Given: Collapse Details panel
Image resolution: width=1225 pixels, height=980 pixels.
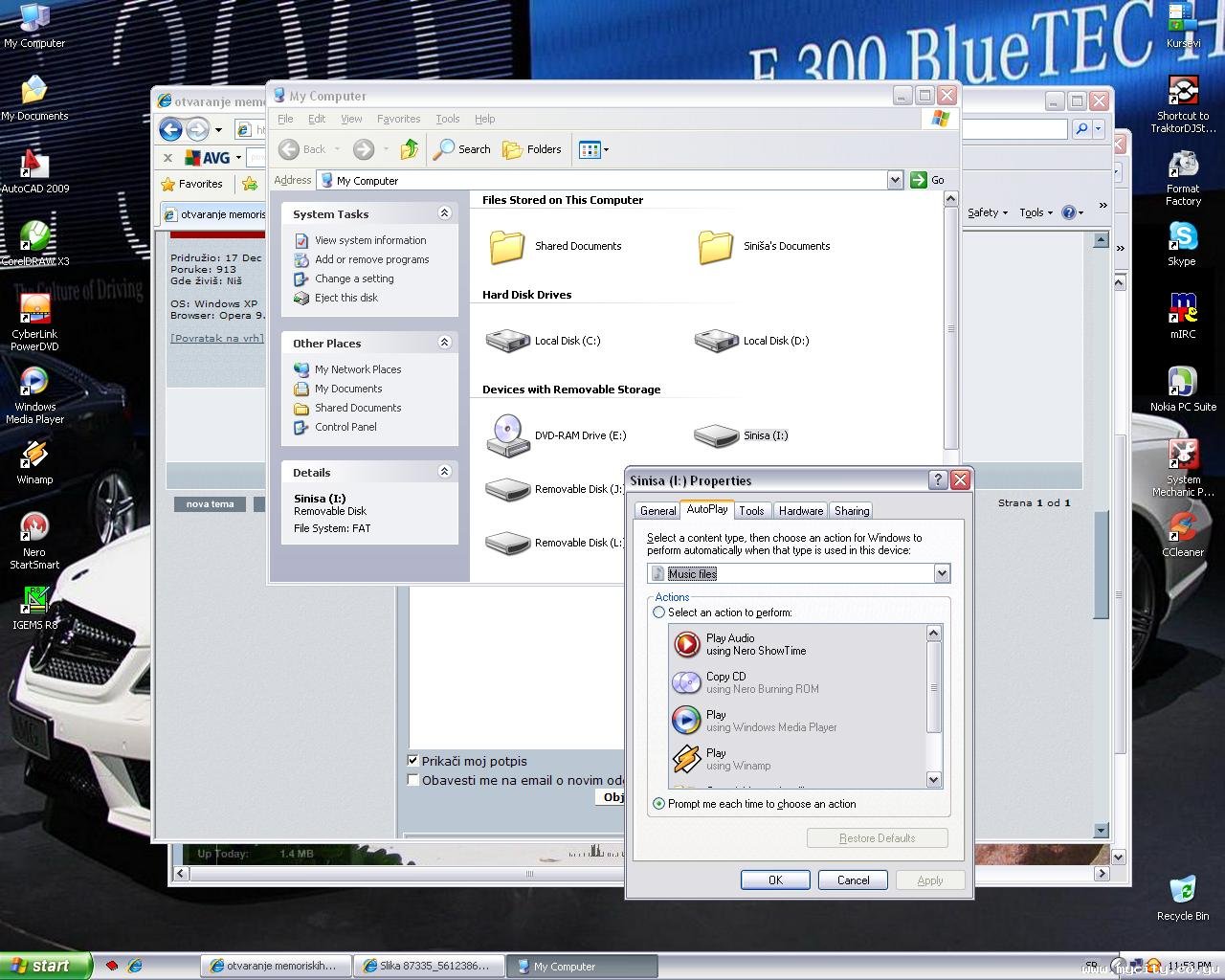Looking at the screenshot, I should (444, 472).
